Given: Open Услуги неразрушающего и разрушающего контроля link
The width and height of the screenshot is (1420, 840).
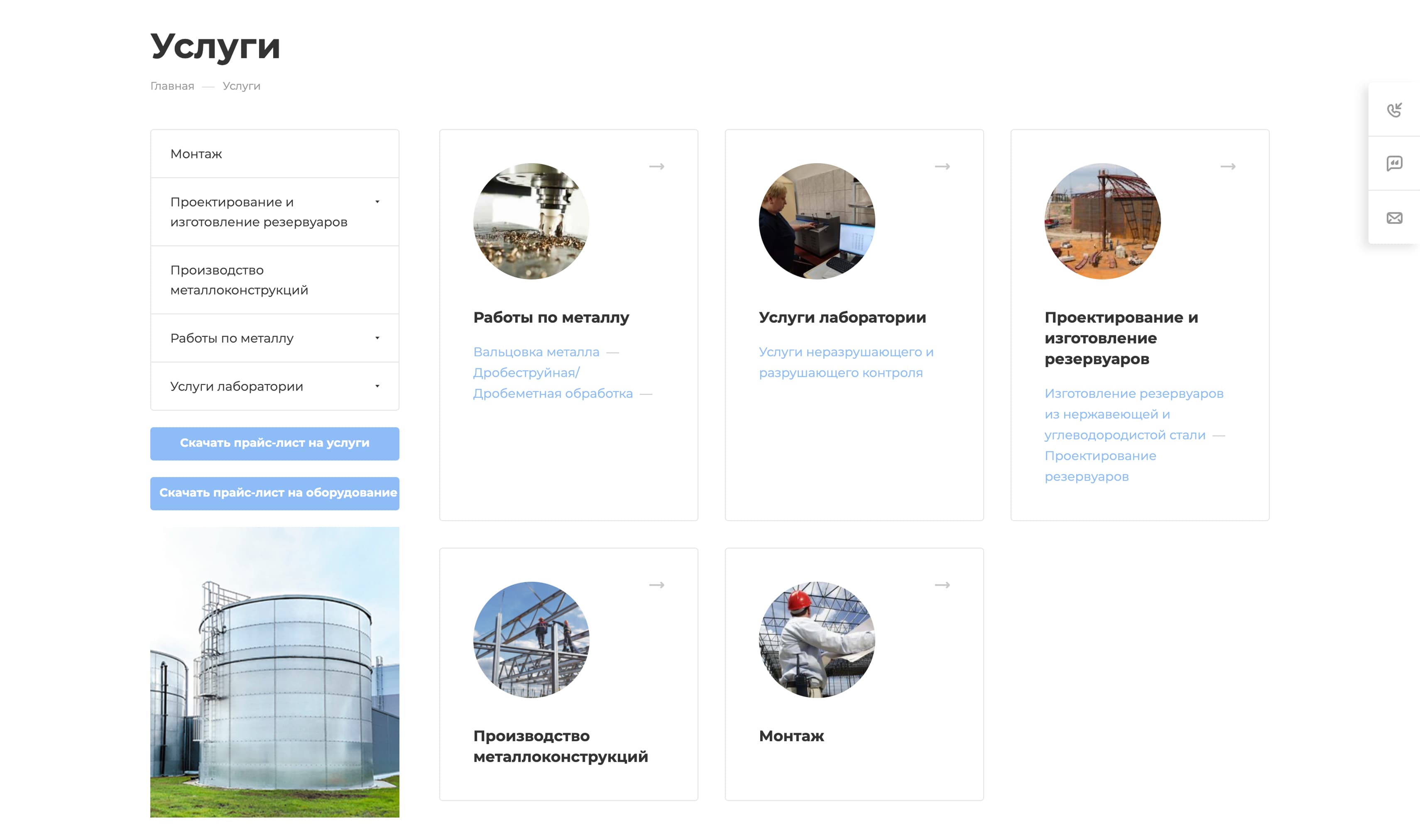Looking at the screenshot, I should point(846,362).
